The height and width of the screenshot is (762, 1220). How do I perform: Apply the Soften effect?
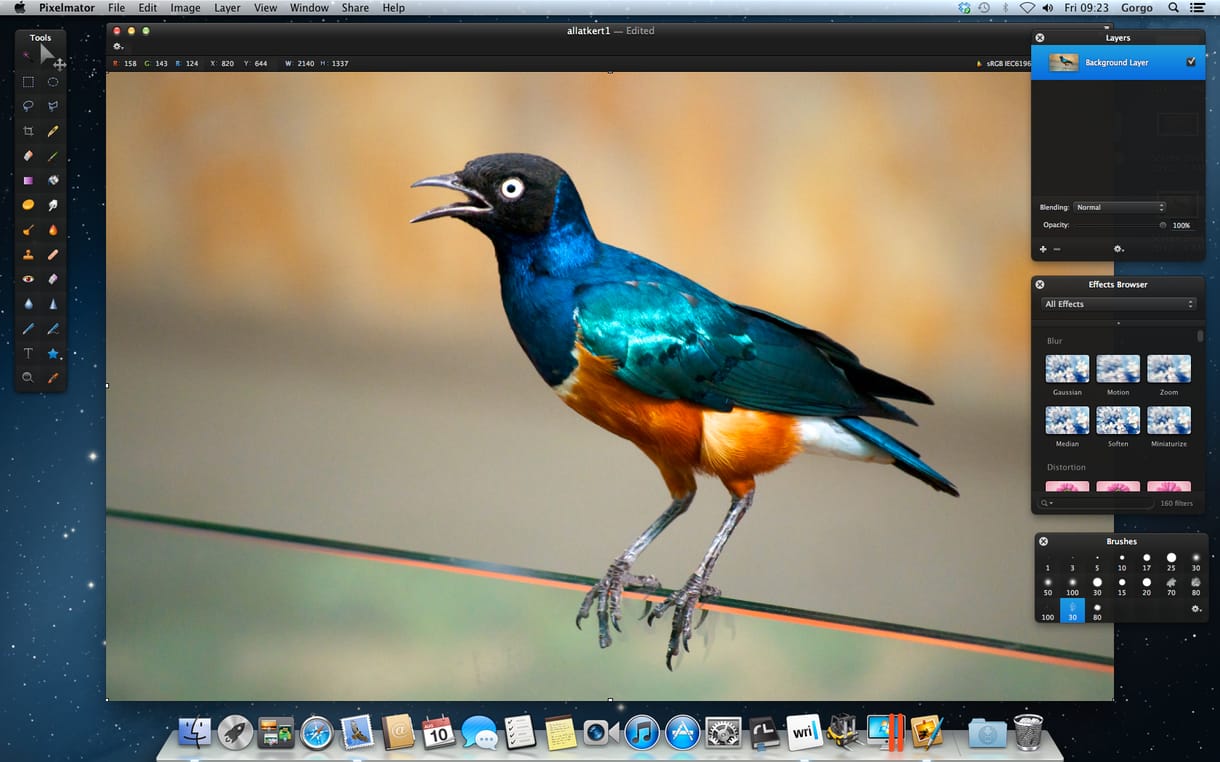tap(1118, 420)
